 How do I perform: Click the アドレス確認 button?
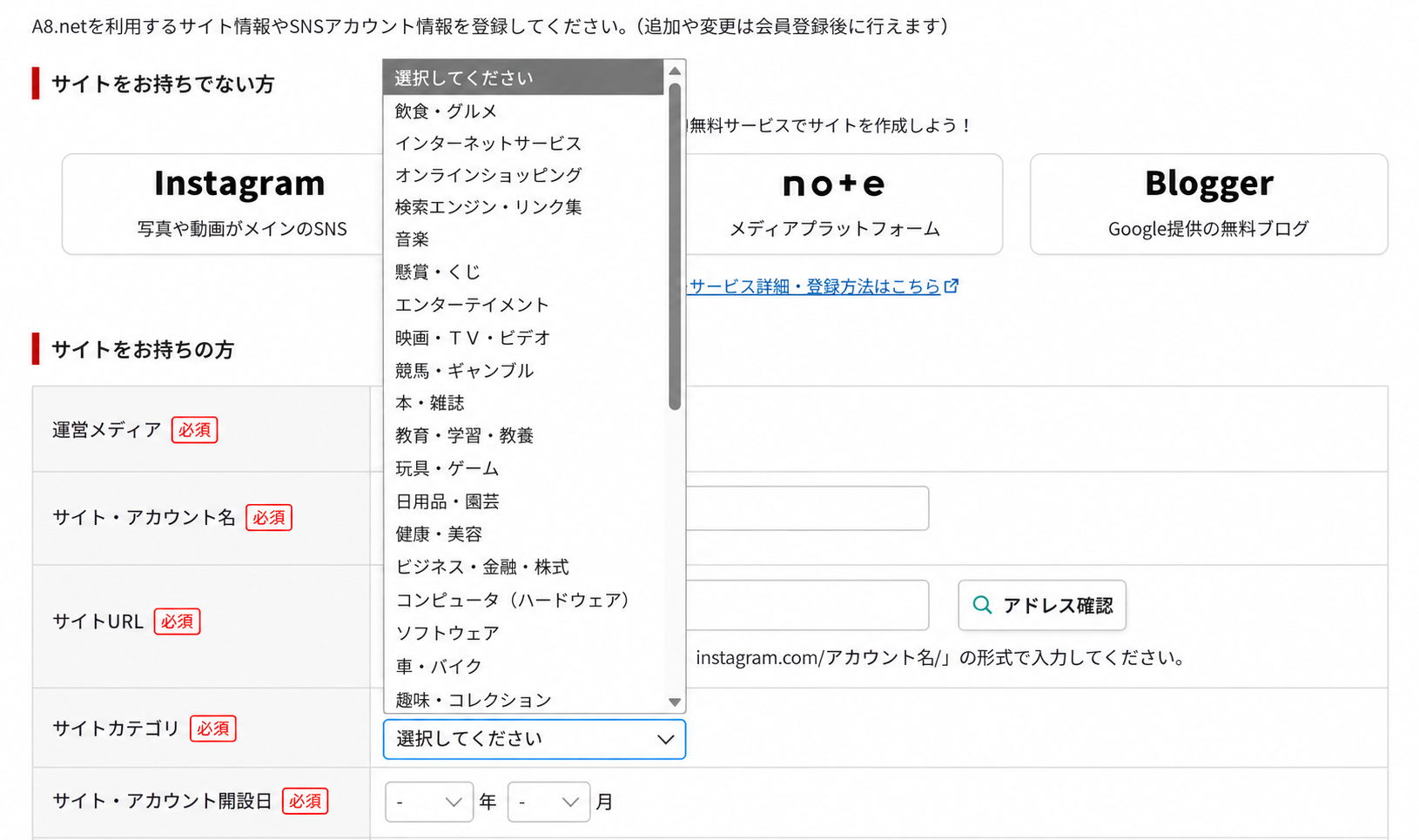coord(1042,605)
